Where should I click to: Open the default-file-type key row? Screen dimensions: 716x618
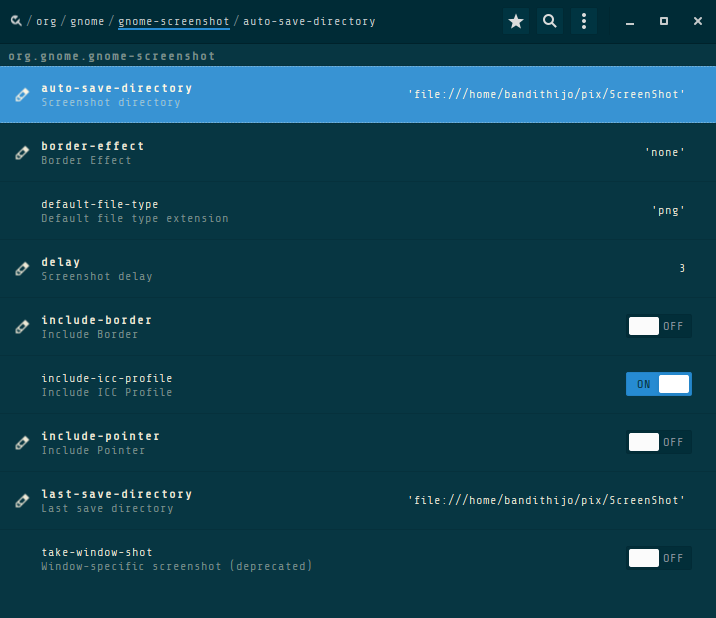[x=300, y=211]
